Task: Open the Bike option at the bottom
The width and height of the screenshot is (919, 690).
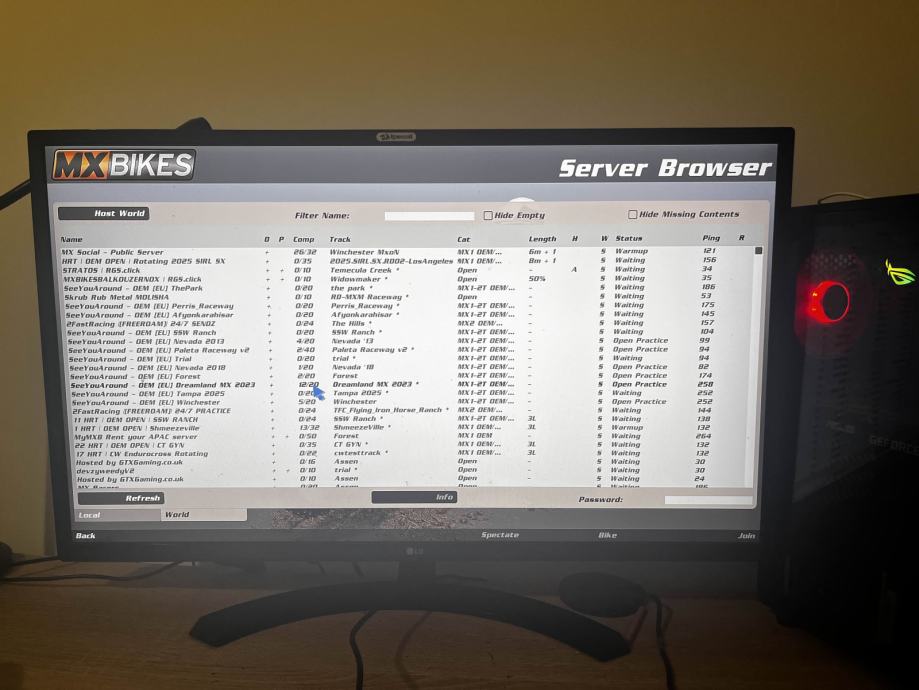Action: tap(607, 535)
